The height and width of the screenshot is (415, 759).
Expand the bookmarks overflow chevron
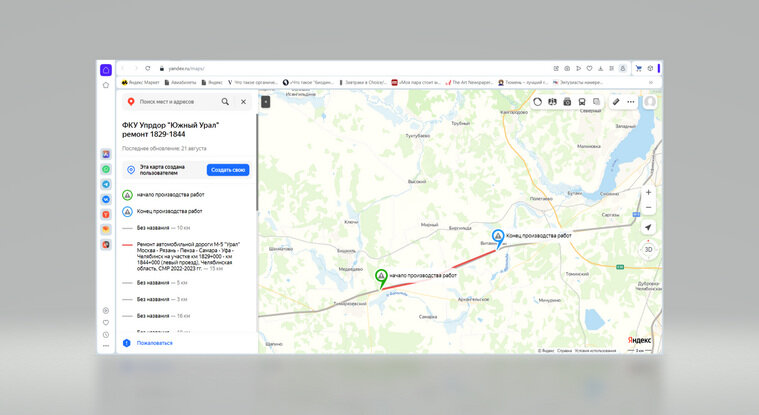(651, 82)
